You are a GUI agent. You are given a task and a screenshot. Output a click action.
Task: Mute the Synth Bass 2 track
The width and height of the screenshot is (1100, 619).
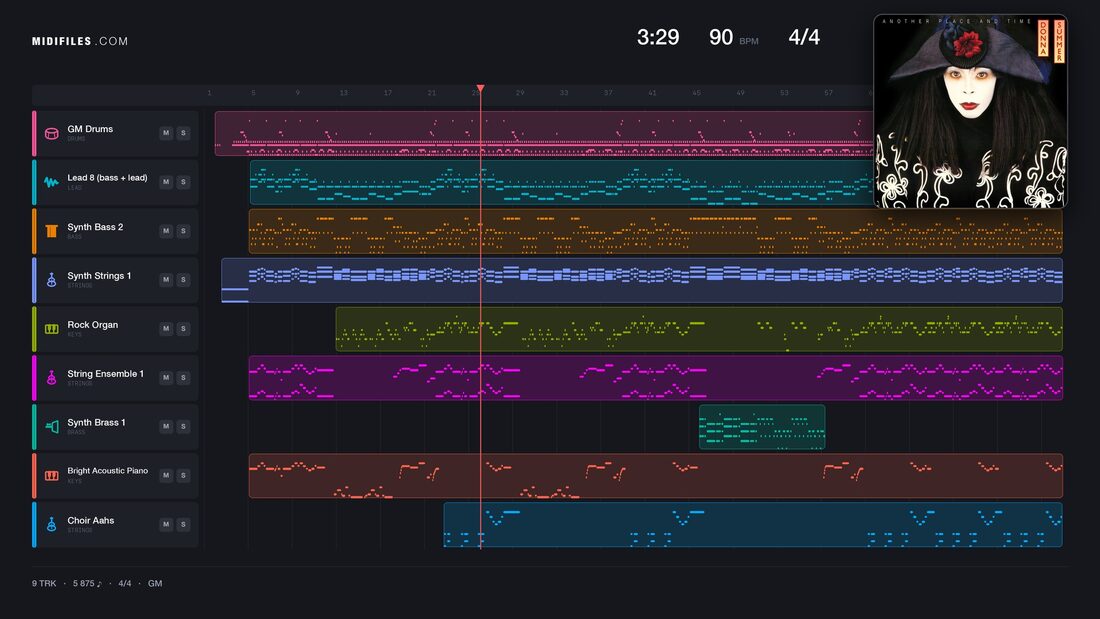[166, 231]
